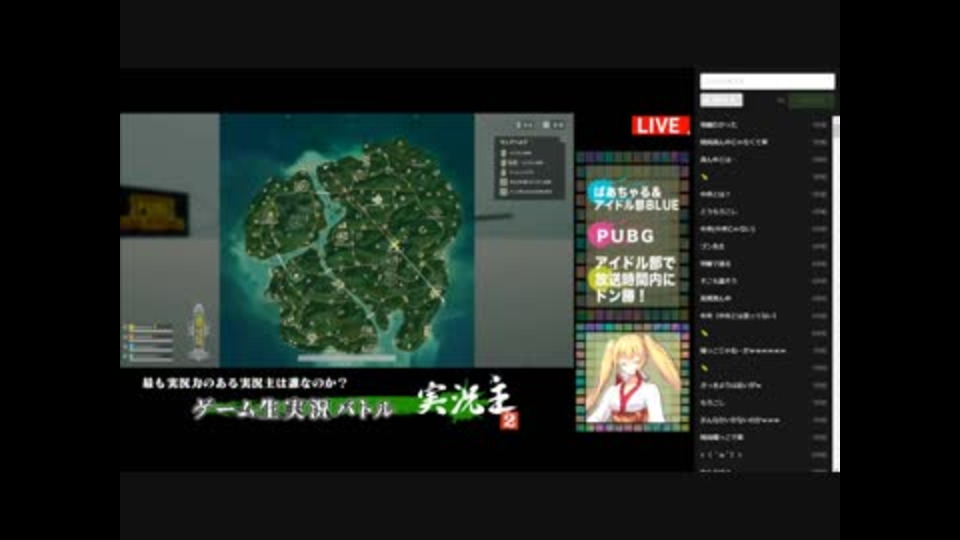This screenshot has height=540, width=960.
Task: Click the green send button beside the comment field
Action: tap(811, 100)
